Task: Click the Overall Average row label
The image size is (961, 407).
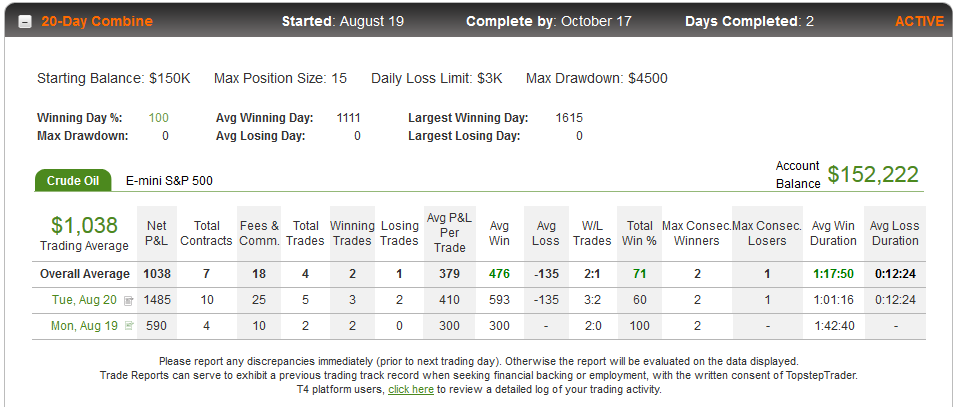Action: click(85, 274)
